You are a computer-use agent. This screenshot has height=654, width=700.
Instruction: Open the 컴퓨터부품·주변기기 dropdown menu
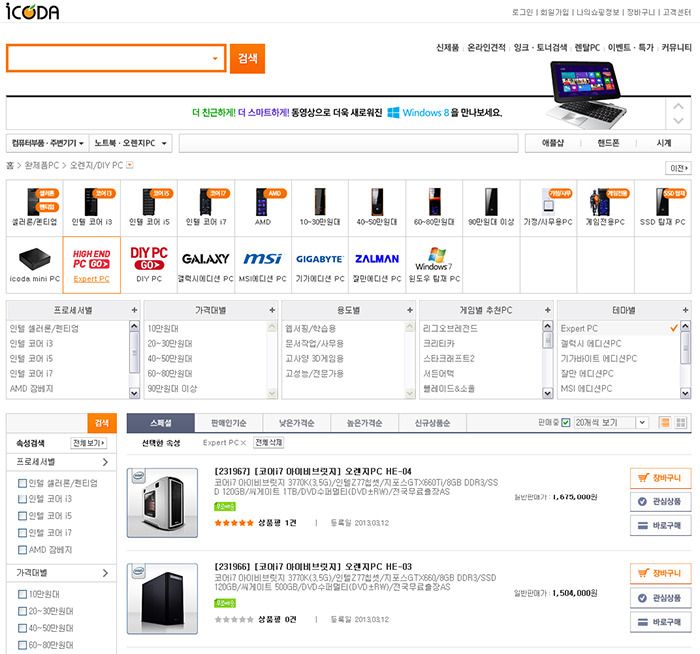[47, 143]
